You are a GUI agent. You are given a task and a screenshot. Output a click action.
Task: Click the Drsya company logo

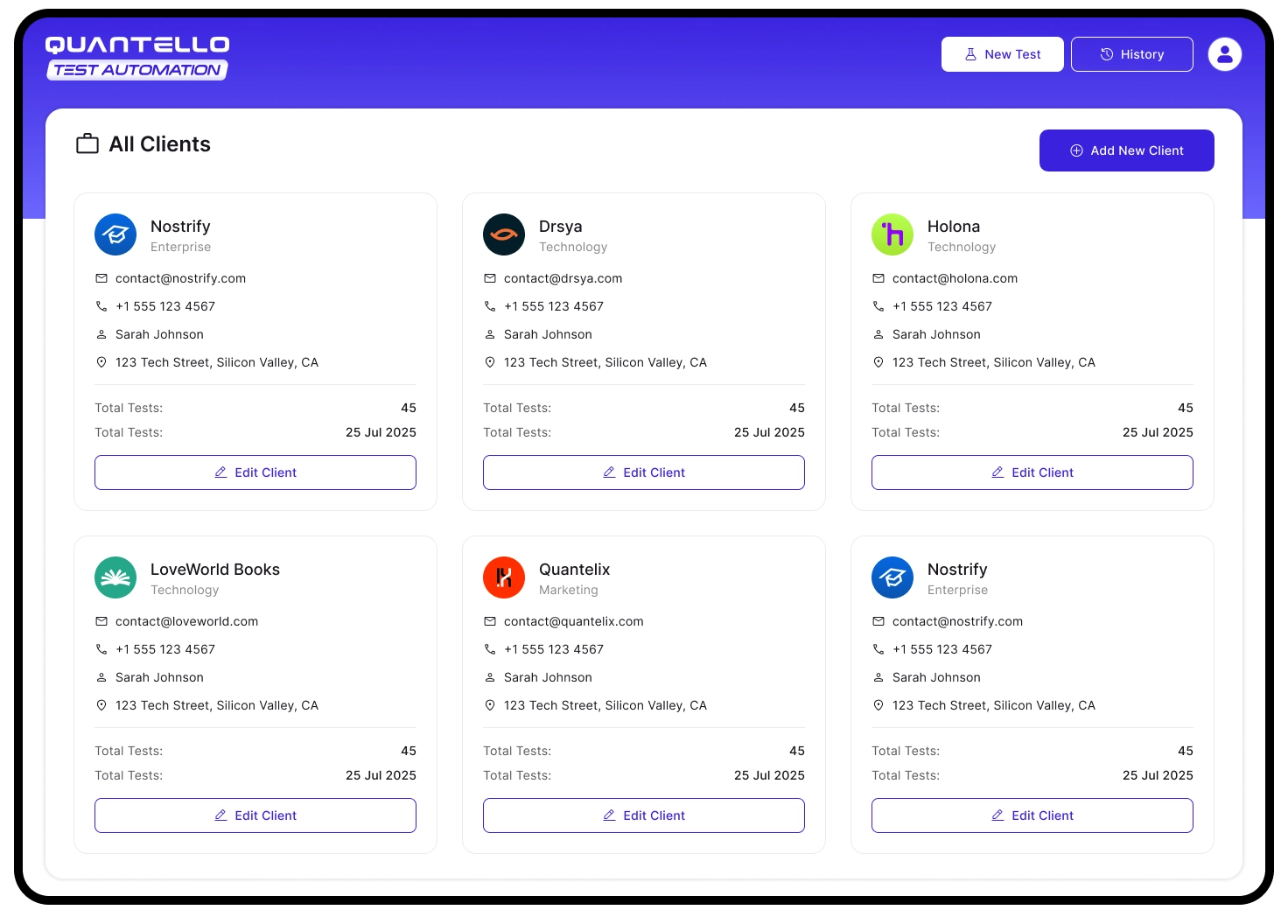pyautogui.click(x=504, y=234)
